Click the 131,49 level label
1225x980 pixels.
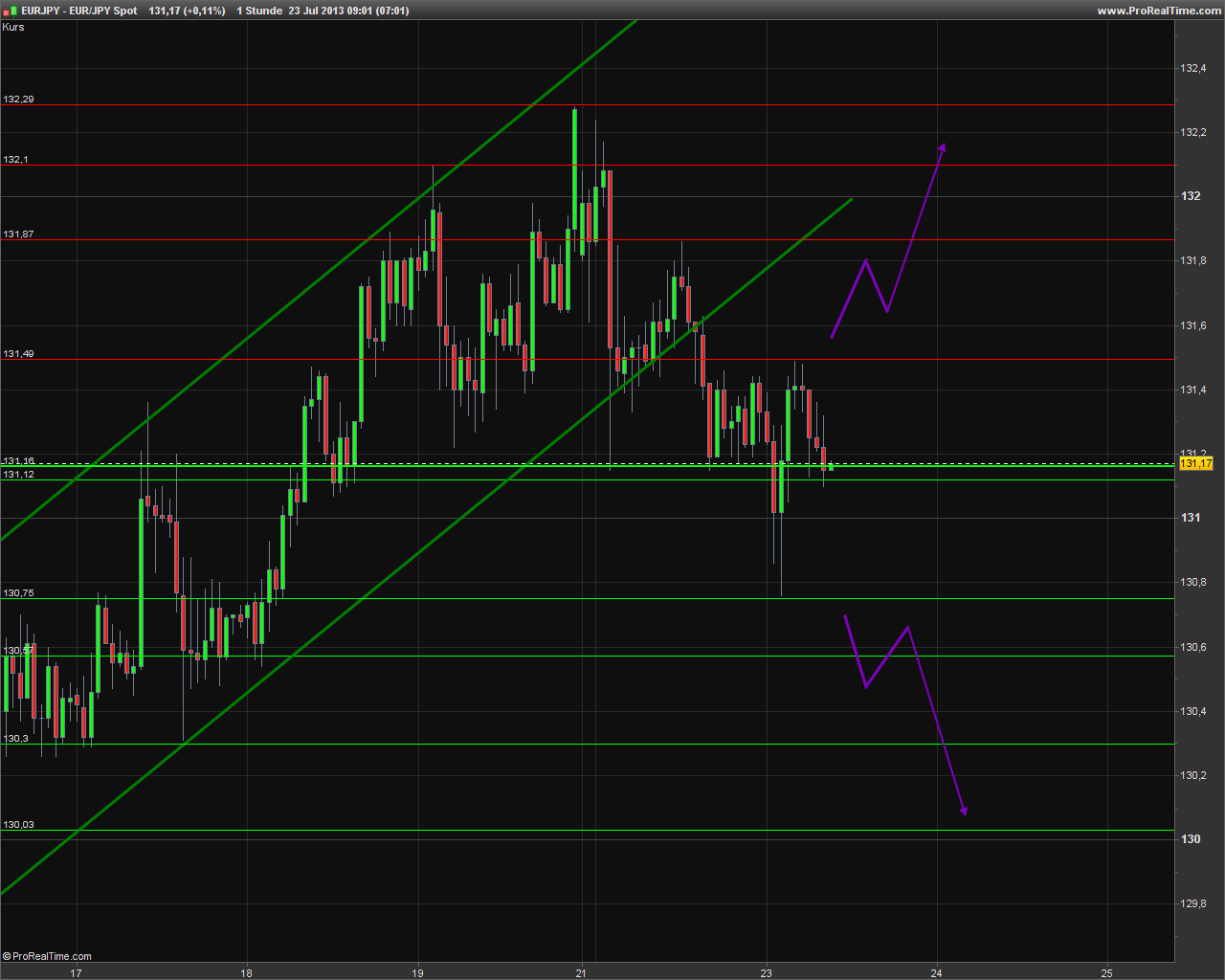(18, 353)
